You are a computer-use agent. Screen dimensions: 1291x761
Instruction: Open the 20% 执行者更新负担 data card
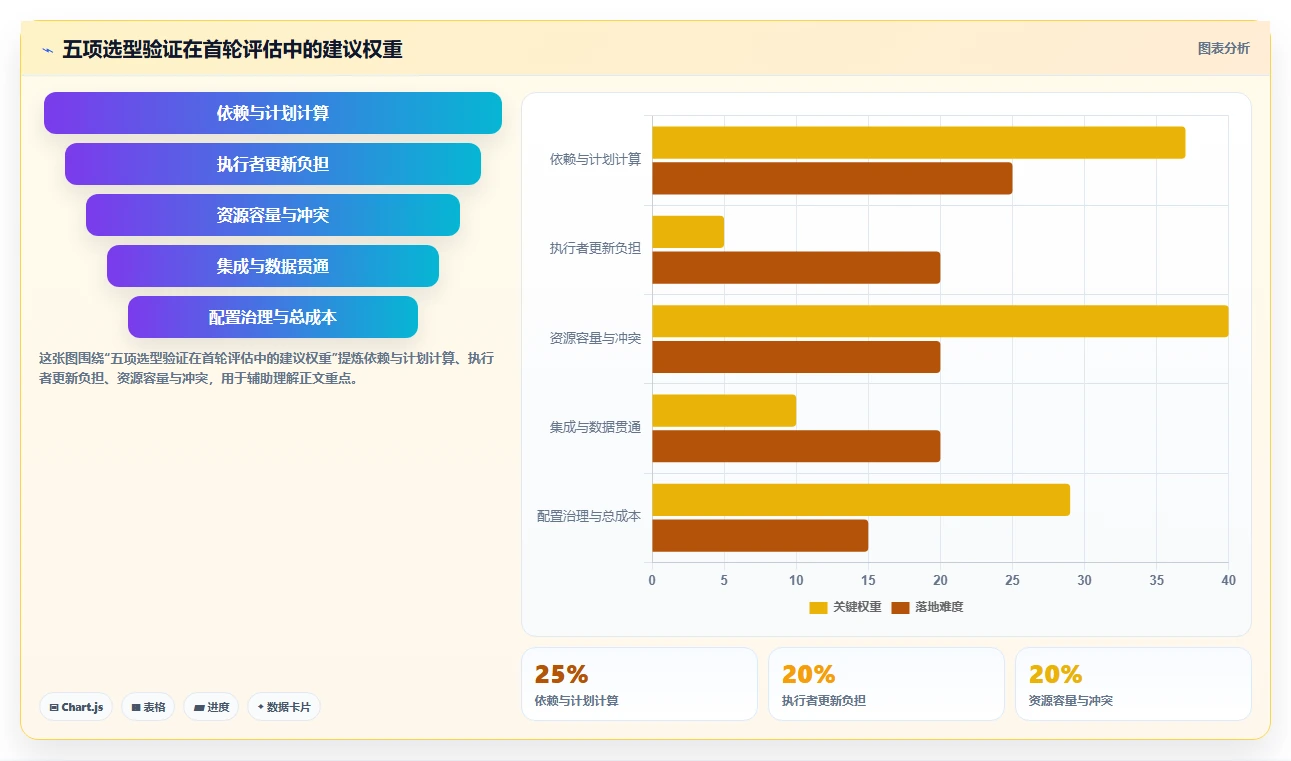click(886, 684)
